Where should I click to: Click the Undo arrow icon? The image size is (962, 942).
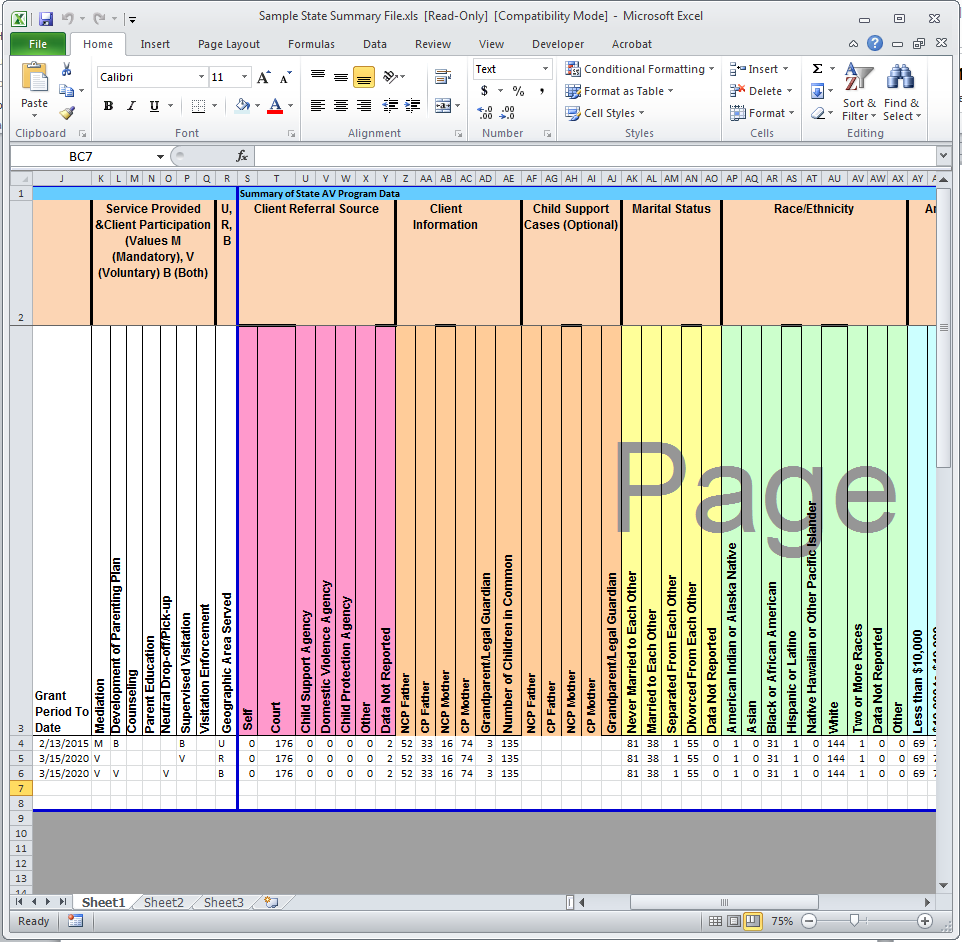(x=67, y=18)
